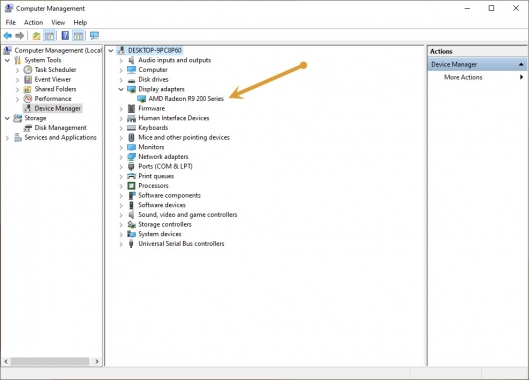Expand the Event Viewer node
This screenshot has width=529, height=380.
point(18,80)
